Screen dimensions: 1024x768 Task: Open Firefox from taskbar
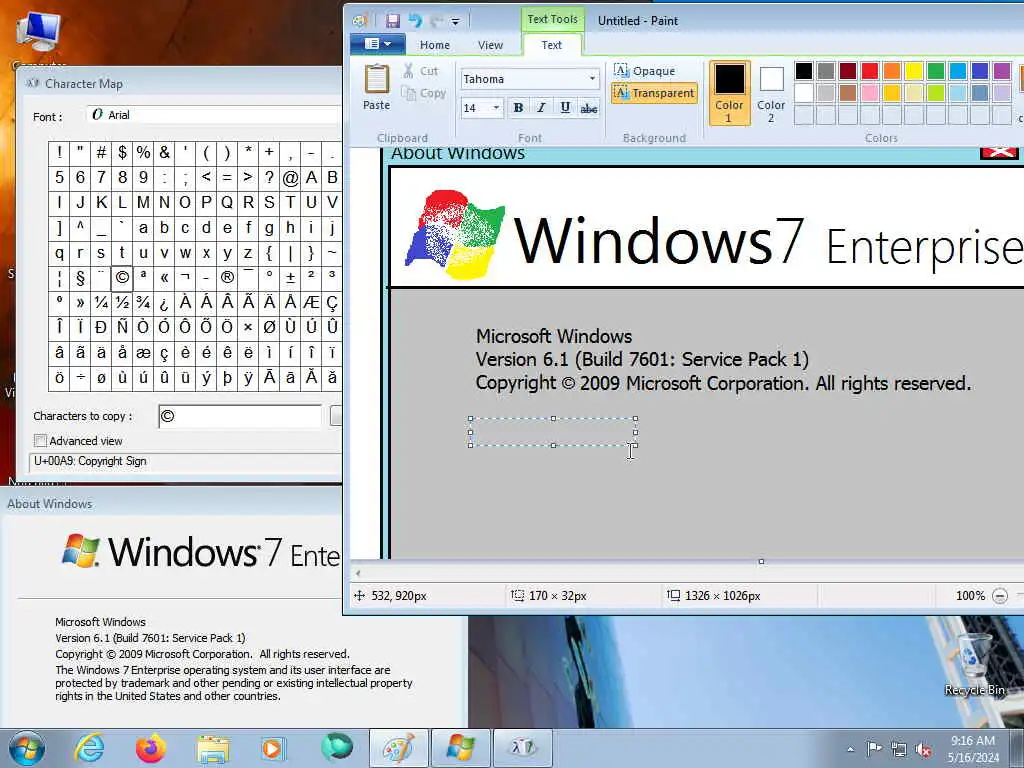(x=150, y=748)
